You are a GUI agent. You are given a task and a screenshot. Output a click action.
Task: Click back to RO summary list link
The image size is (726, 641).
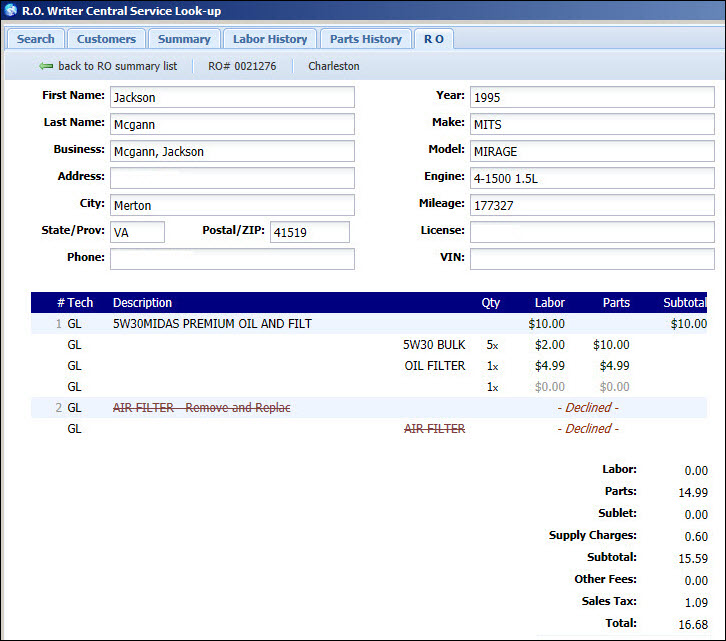tap(117, 66)
